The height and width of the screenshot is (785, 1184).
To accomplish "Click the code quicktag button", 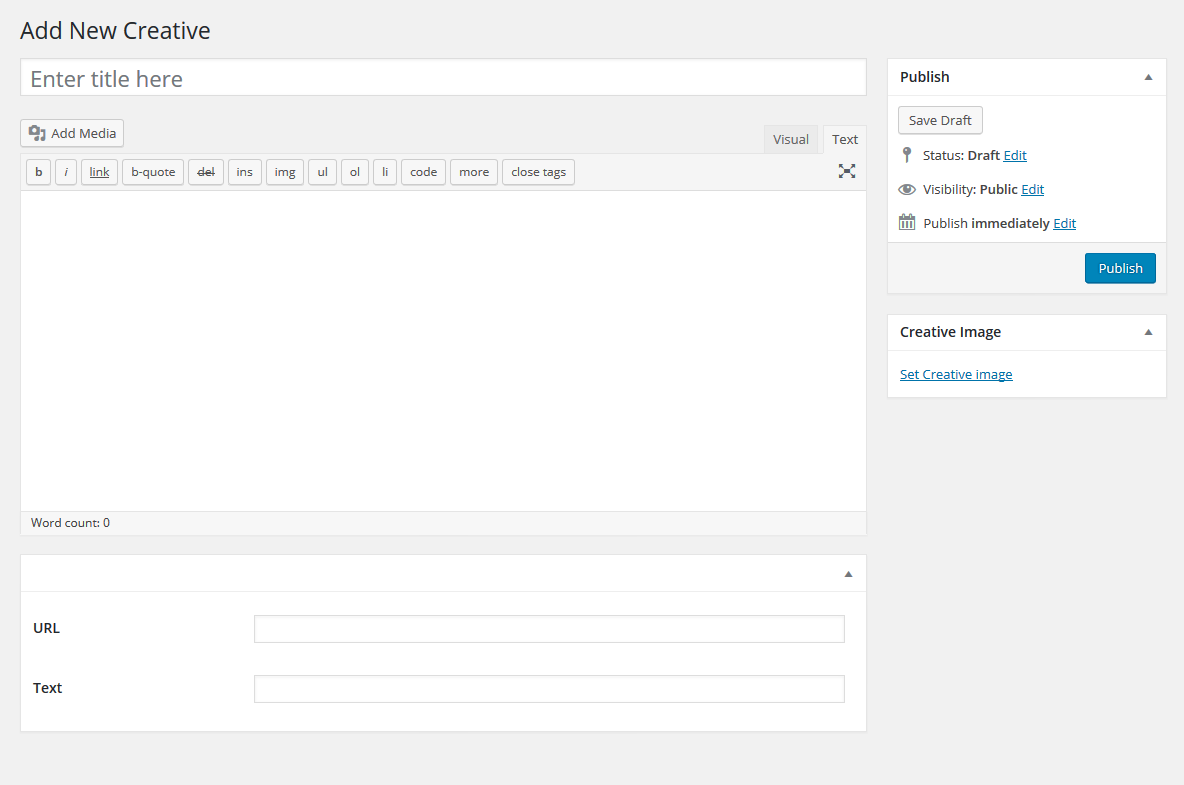I will [423, 172].
